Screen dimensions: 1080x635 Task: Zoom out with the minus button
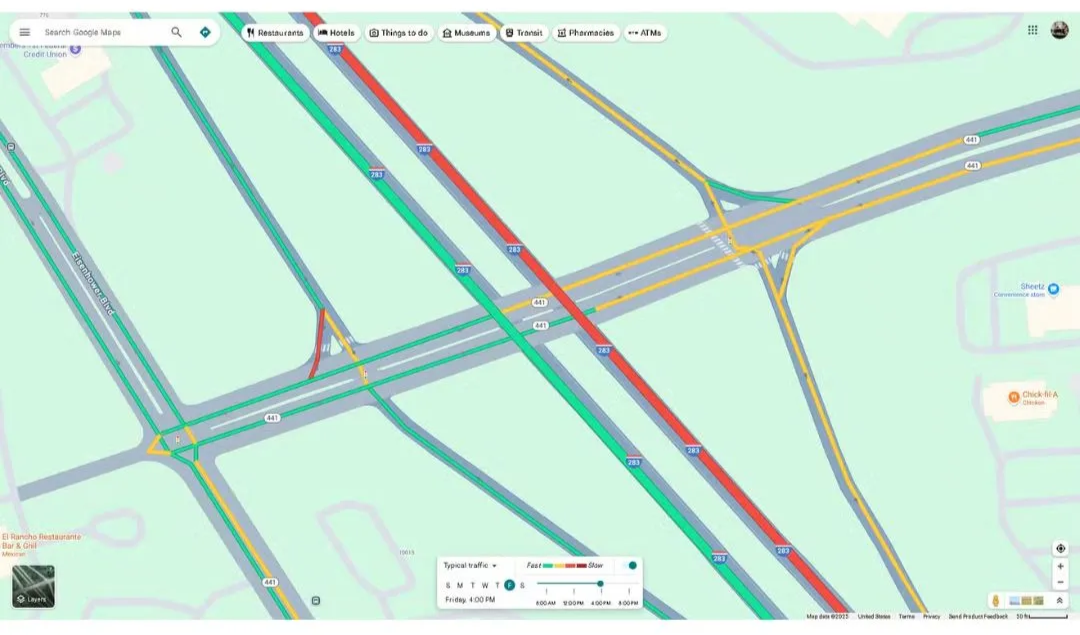click(x=1060, y=582)
